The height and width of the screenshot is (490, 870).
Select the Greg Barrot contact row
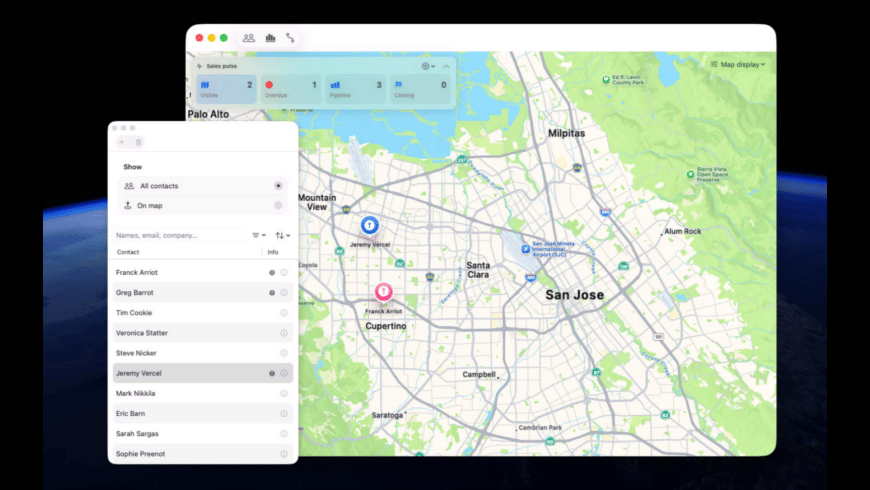click(x=203, y=292)
